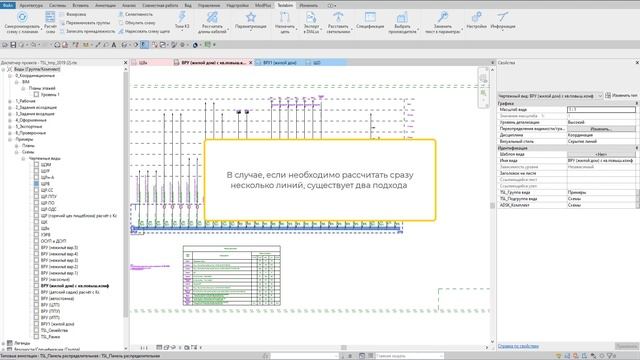Click the Save icon in quick access toolbar
Screen dimensions: 640x360
(x=13, y=44)
